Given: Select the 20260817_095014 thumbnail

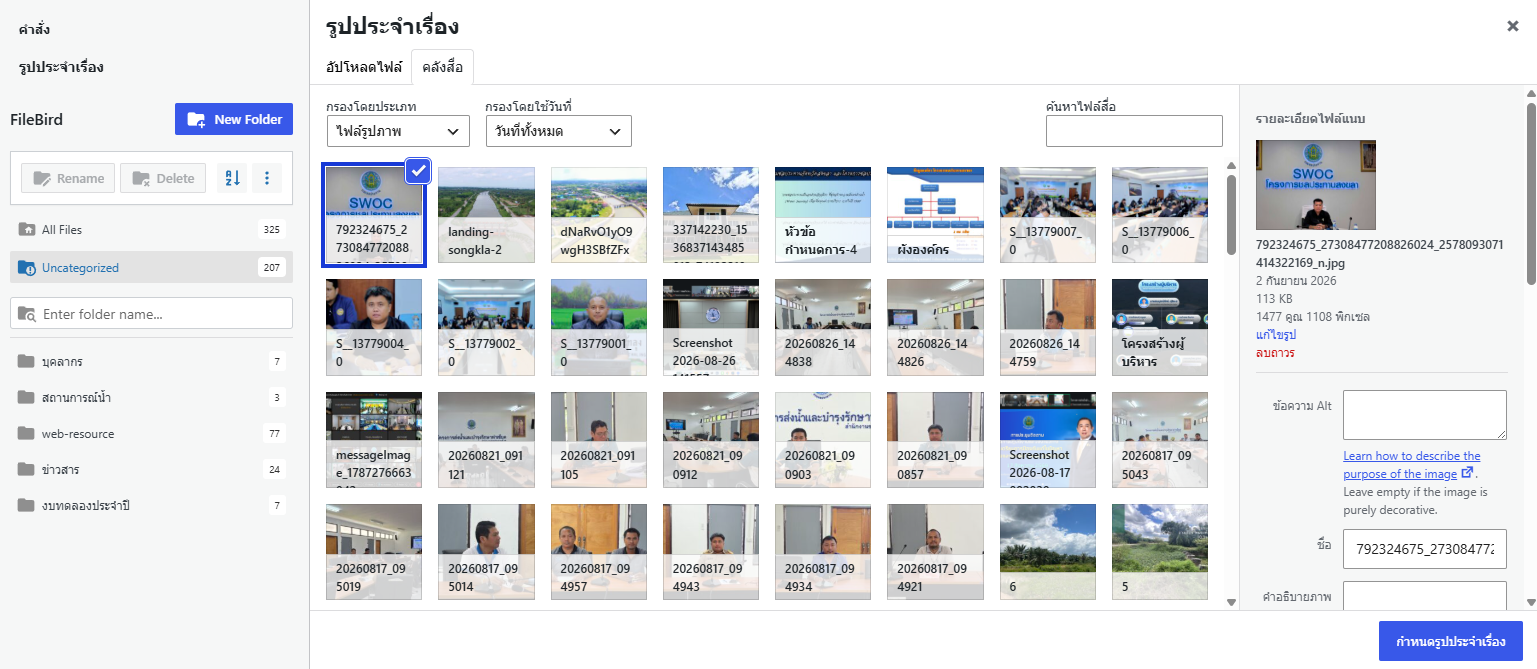Looking at the screenshot, I should point(486,552).
